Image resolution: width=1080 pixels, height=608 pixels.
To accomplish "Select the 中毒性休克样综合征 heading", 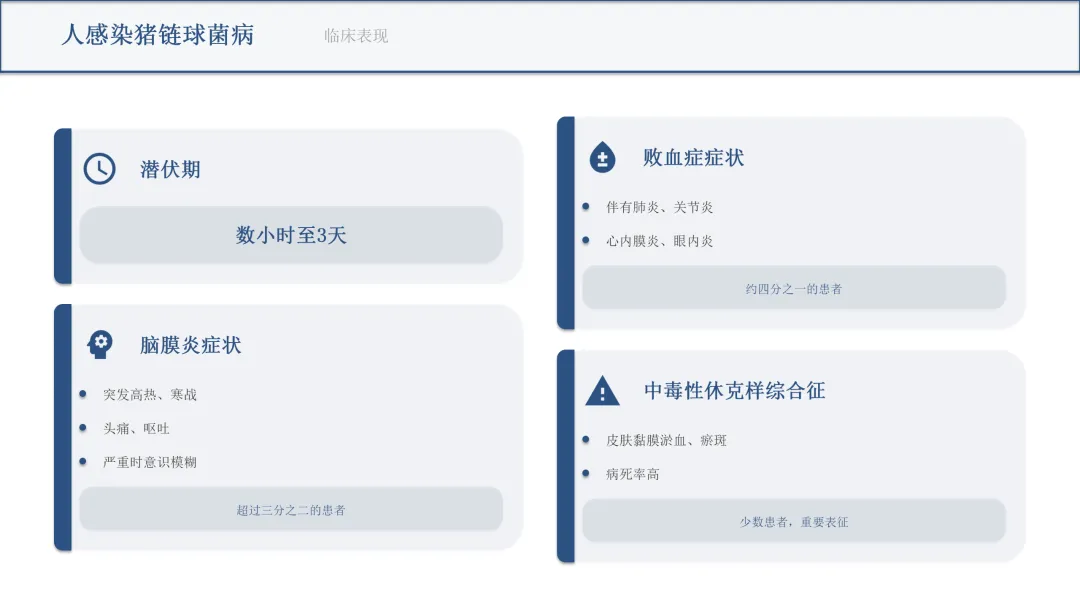I will pyautogui.click(x=734, y=391).
